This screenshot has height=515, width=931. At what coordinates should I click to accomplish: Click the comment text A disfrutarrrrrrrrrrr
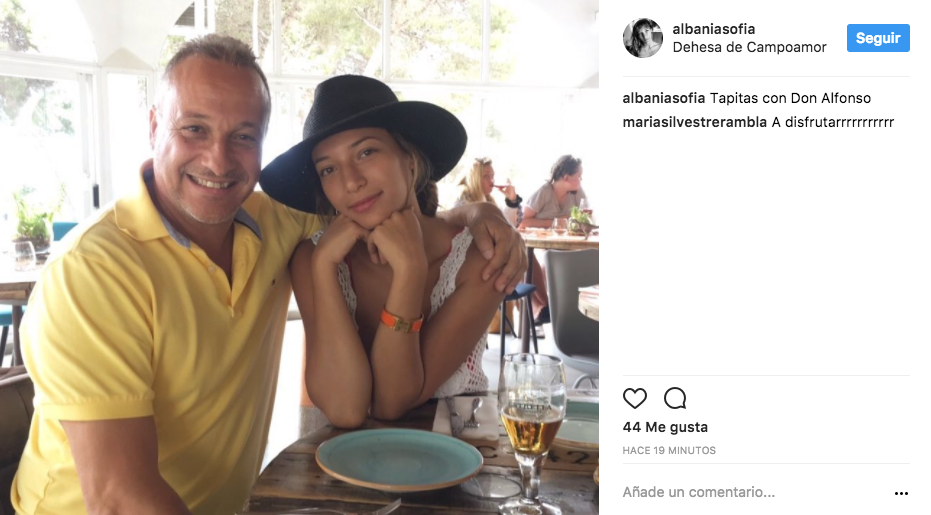pos(832,122)
